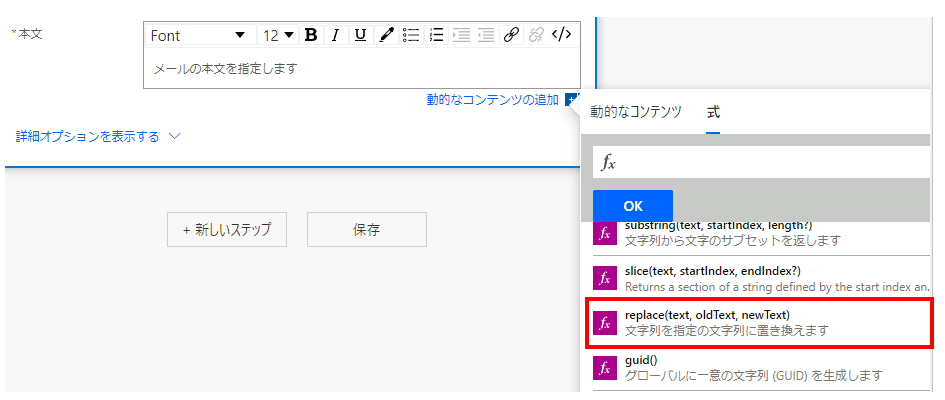The image size is (945, 400).
Task: Toggle Bold formatting in body editor
Action: 311,36
